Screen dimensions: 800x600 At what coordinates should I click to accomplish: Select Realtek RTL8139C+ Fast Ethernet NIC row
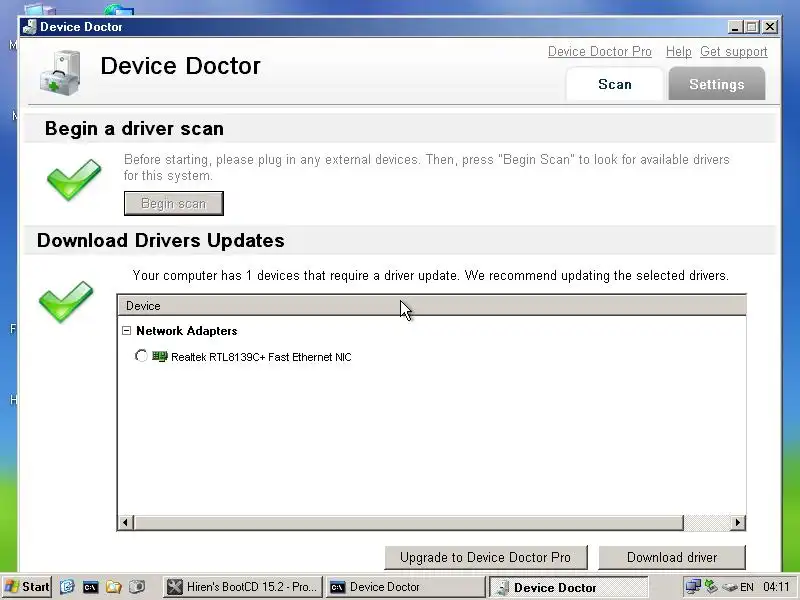pos(261,357)
